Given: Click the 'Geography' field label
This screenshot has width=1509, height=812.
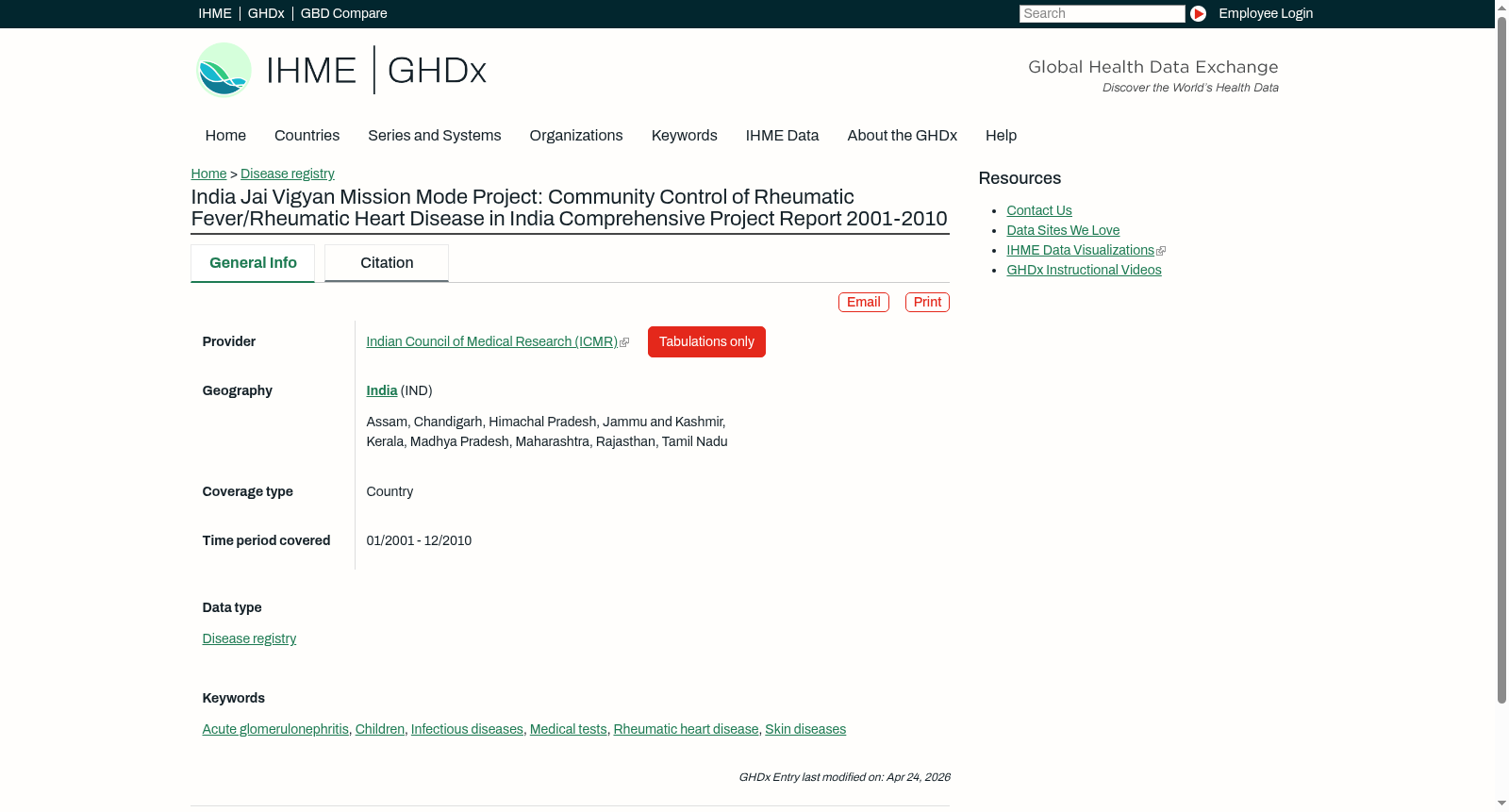Looking at the screenshot, I should click(x=238, y=390).
